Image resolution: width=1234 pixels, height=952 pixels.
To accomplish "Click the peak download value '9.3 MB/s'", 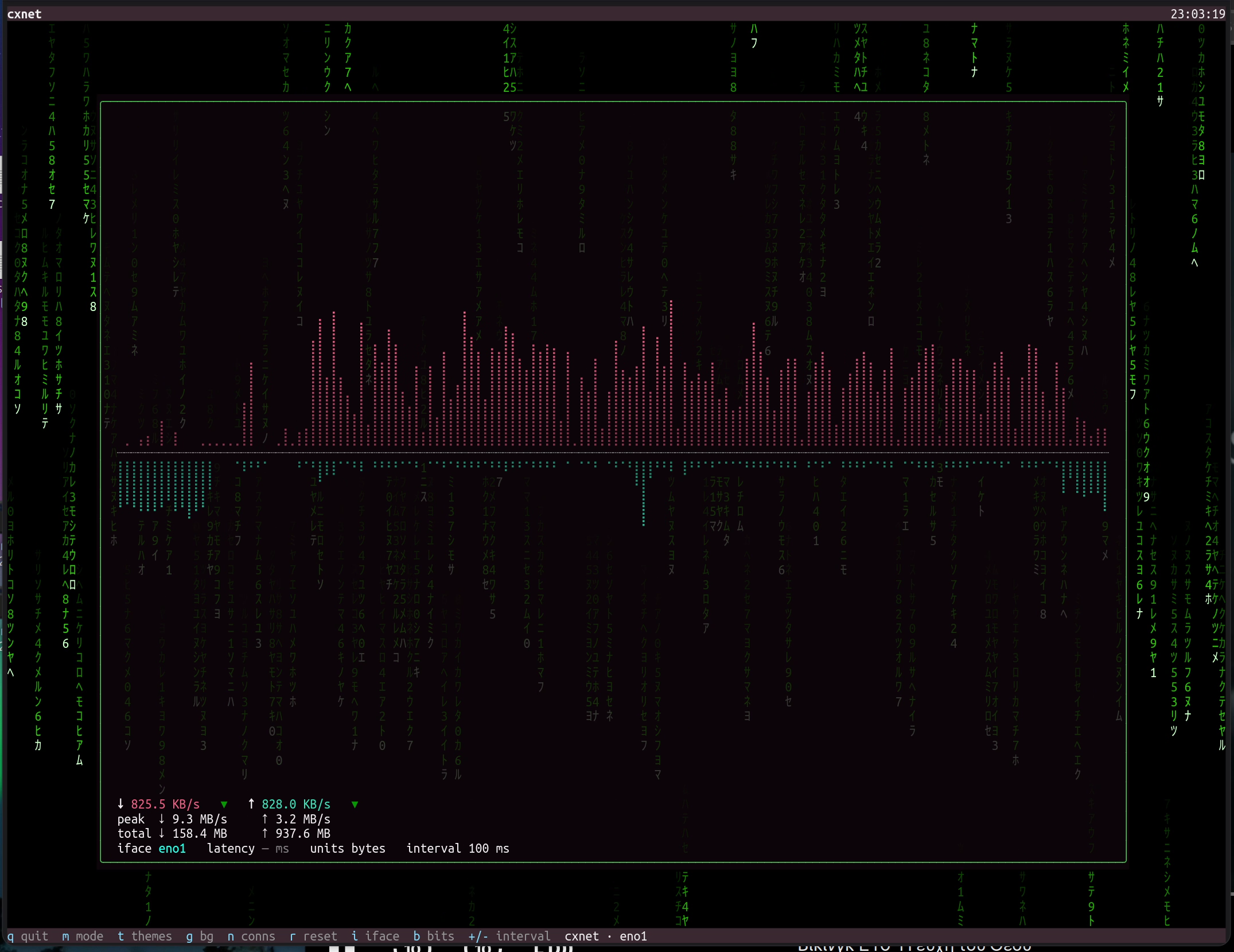I will pyautogui.click(x=200, y=819).
